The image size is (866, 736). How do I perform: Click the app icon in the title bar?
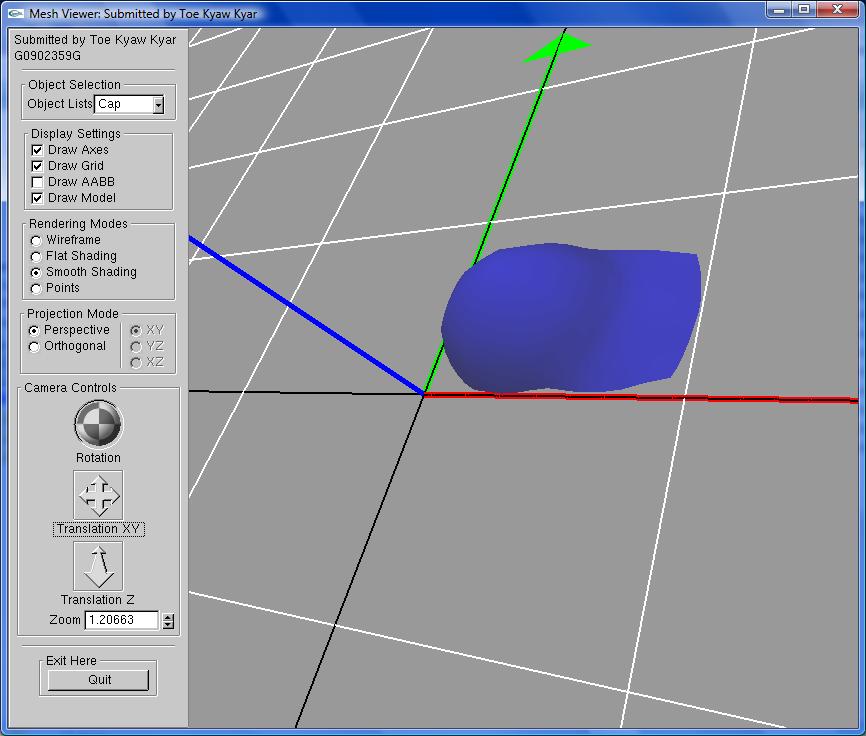[17, 13]
